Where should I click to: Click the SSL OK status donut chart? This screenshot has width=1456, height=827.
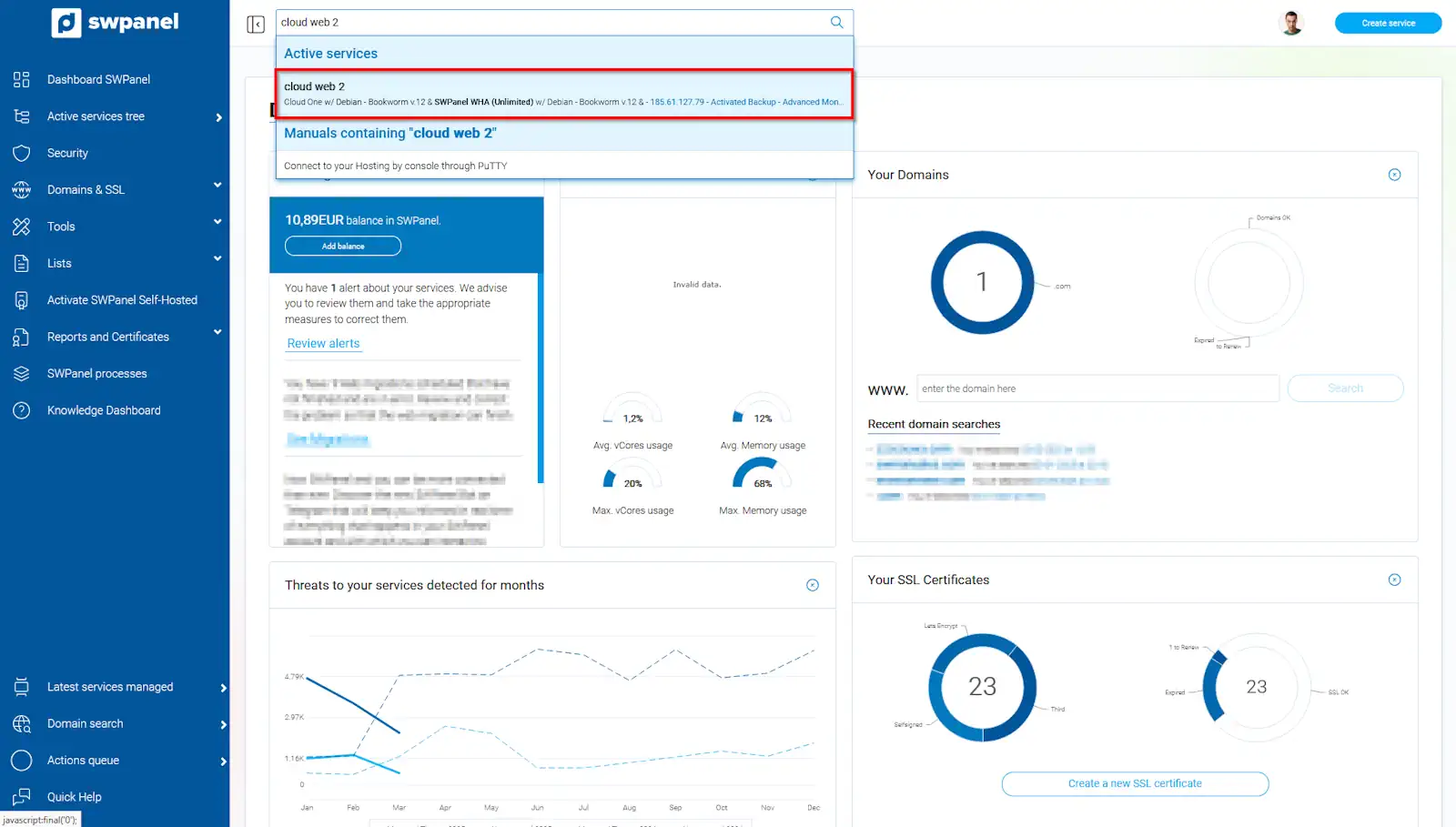[x=1256, y=687]
